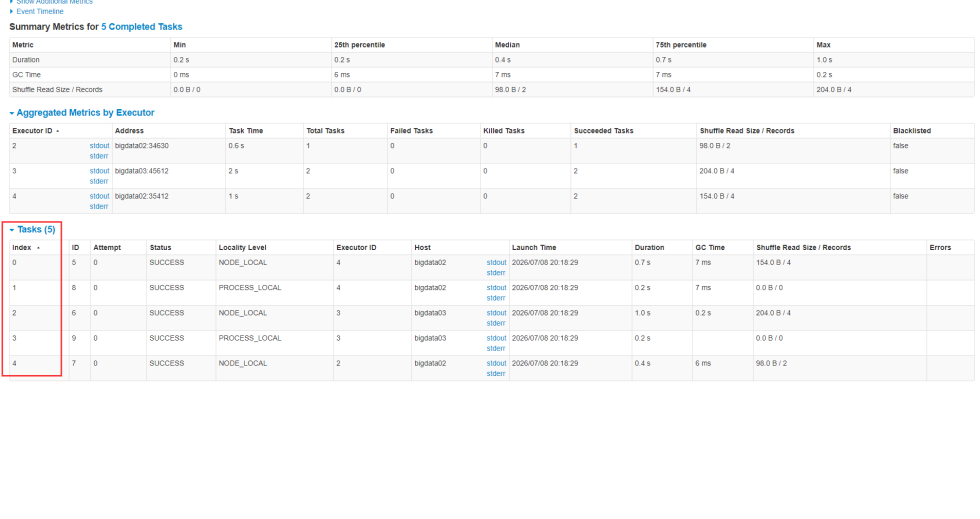The height and width of the screenshot is (519, 980).
Task: Click sort arrow on Index column header
Action: click(x=39, y=247)
